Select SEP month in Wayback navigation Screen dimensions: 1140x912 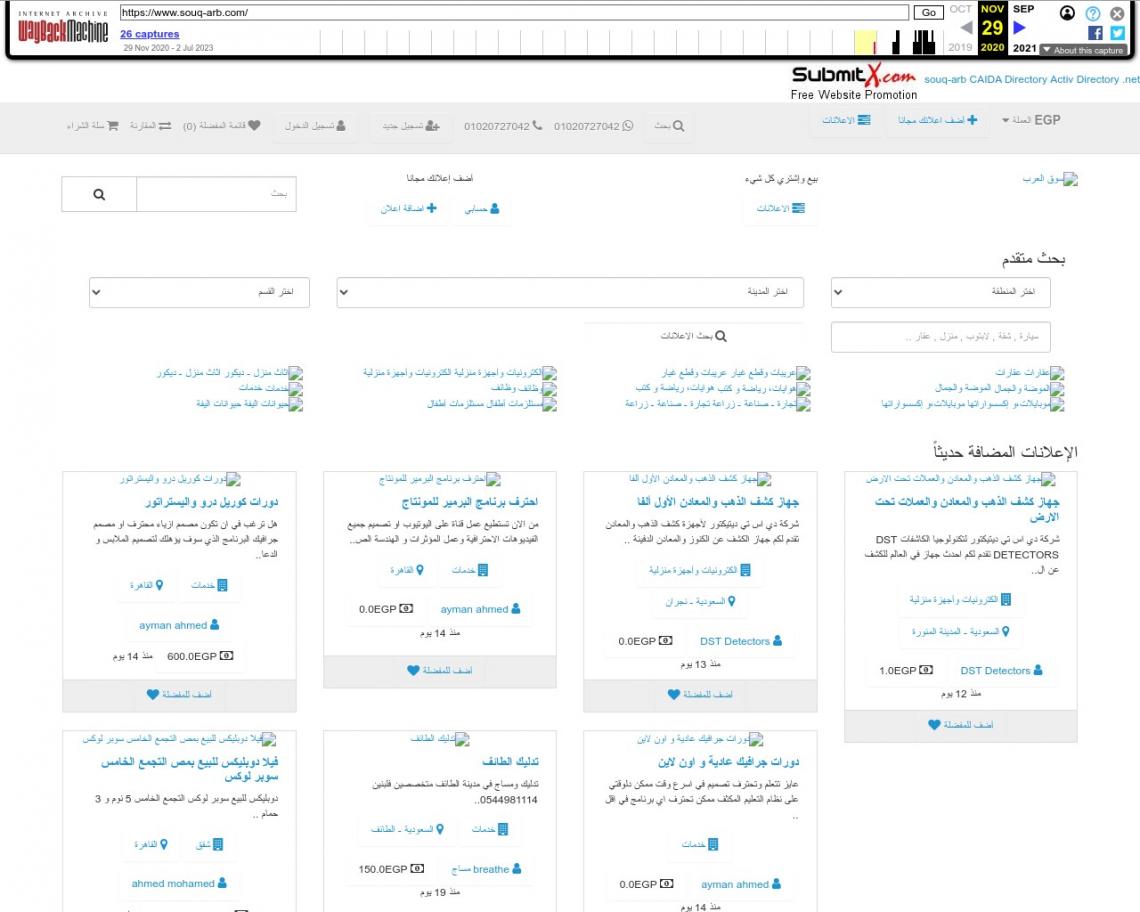coord(1024,9)
